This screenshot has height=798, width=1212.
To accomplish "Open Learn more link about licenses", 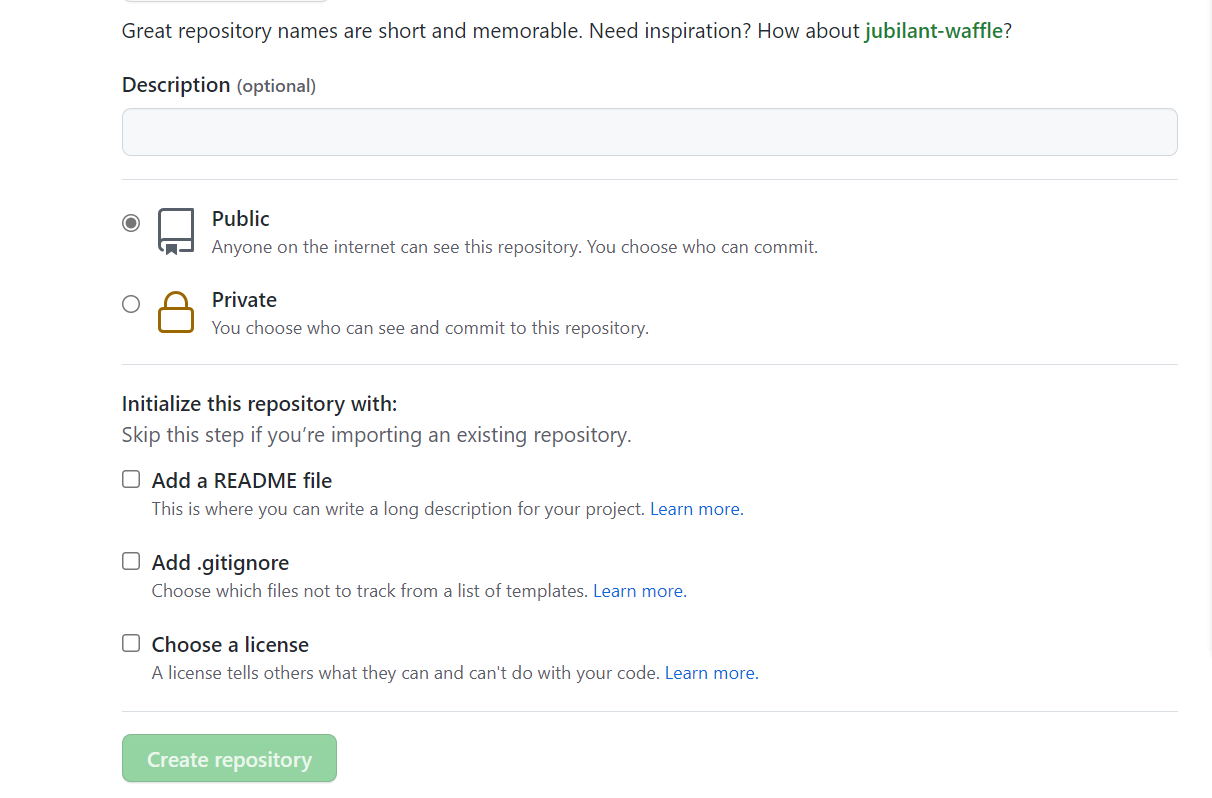I will coord(710,673).
